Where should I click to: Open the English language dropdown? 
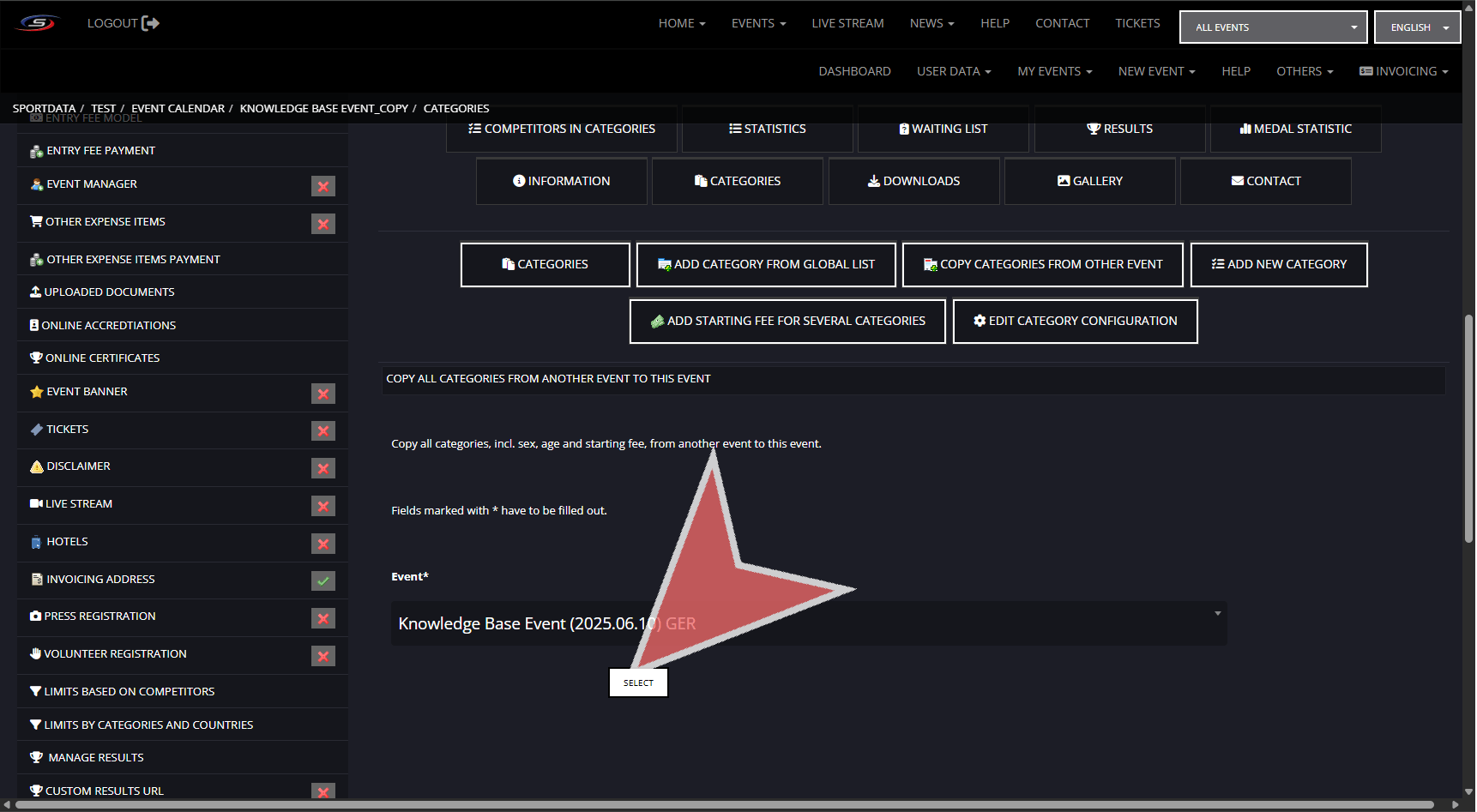coord(1417,27)
